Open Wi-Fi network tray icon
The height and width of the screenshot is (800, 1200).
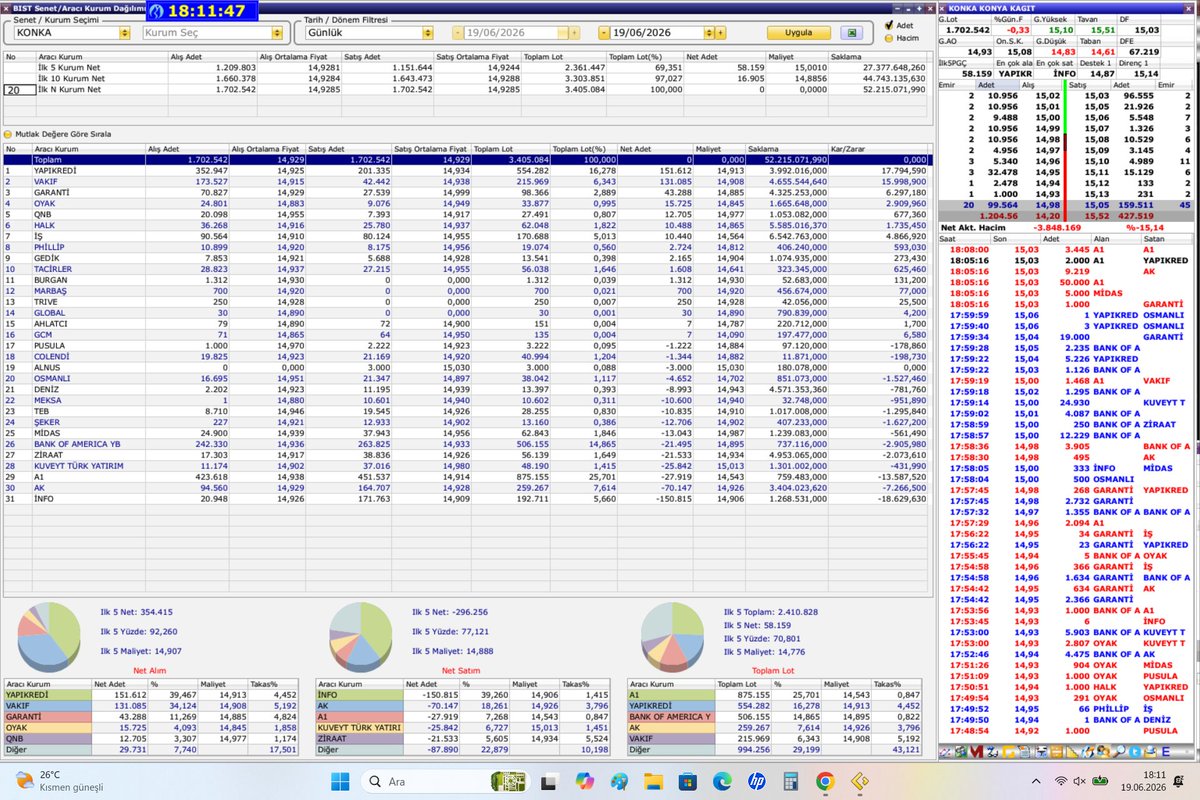[1062, 781]
